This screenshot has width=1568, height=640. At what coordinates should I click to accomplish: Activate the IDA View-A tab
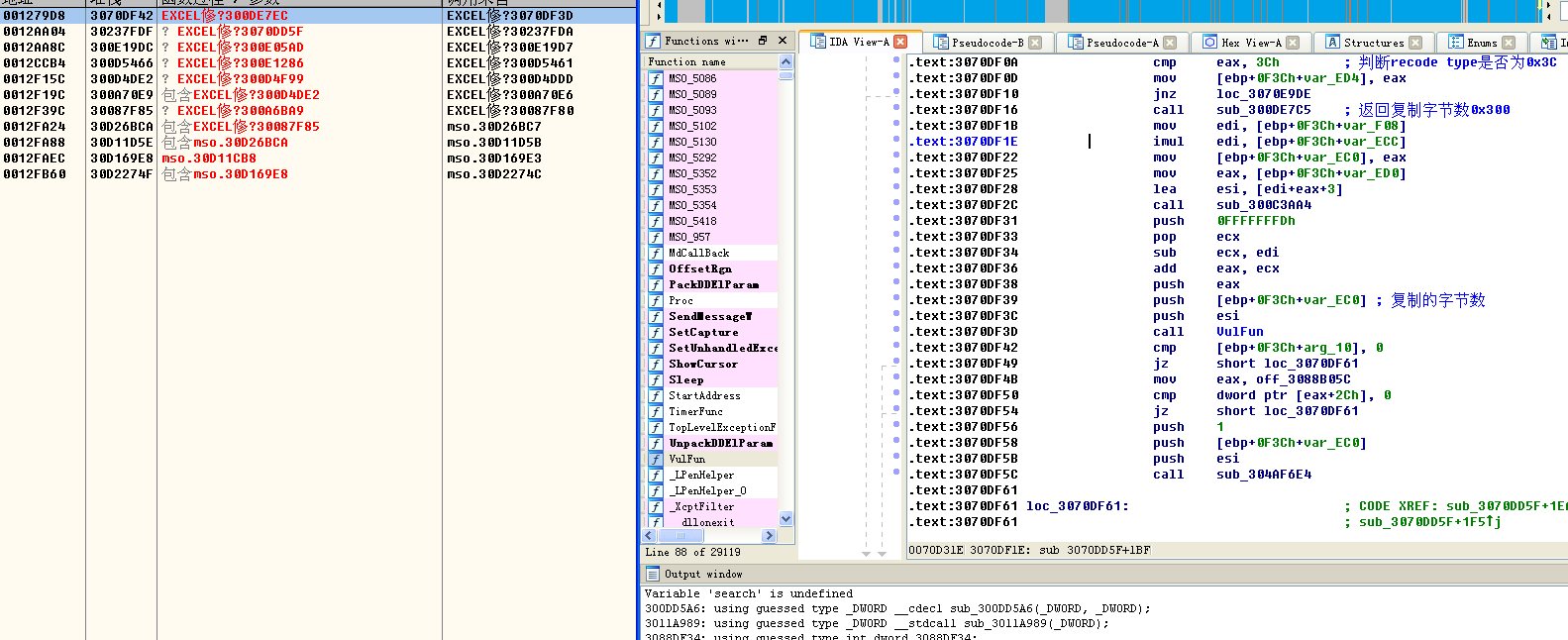(859, 42)
